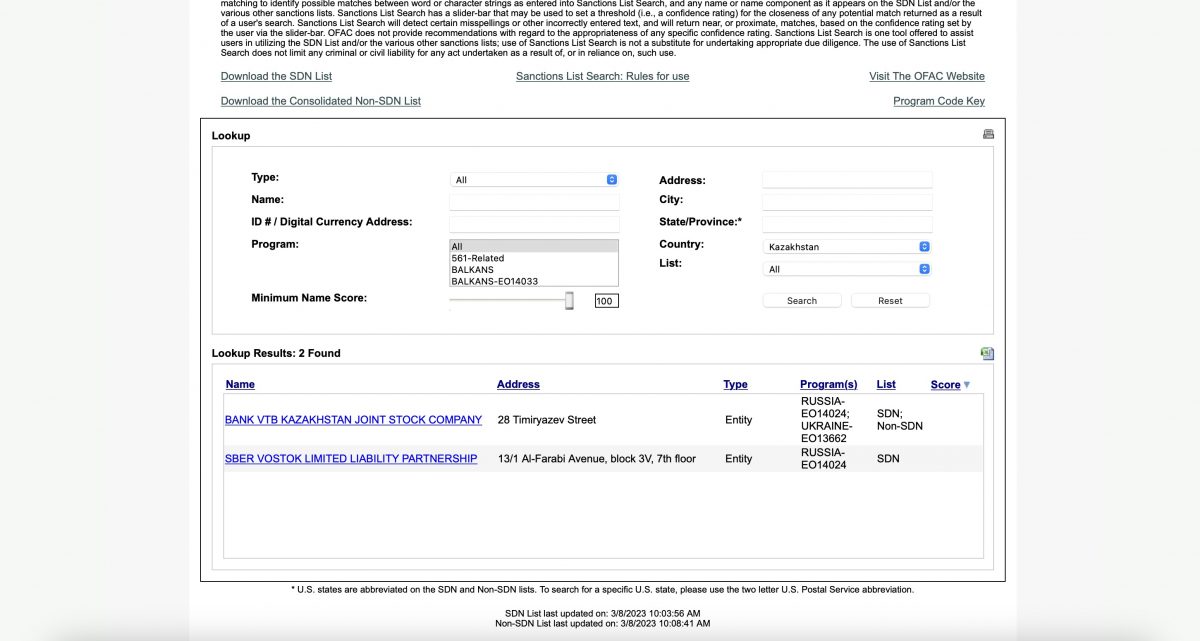Click the Name input field
This screenshot has width=1200, height=641.
534,201
